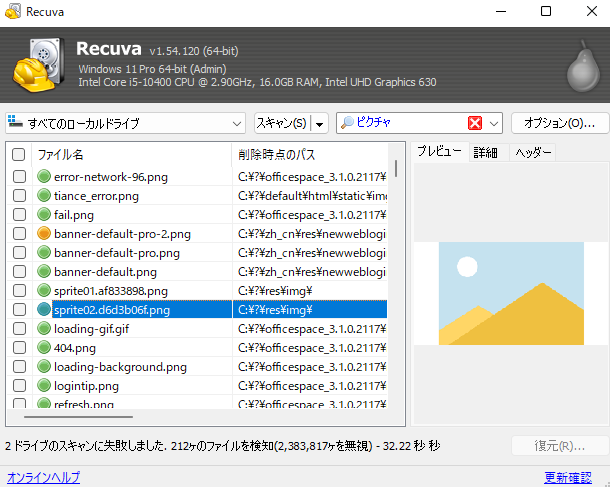This screenshot has width=610, height=487.
Task: Check the box for fail.png
Action: [x=19, y=215]
